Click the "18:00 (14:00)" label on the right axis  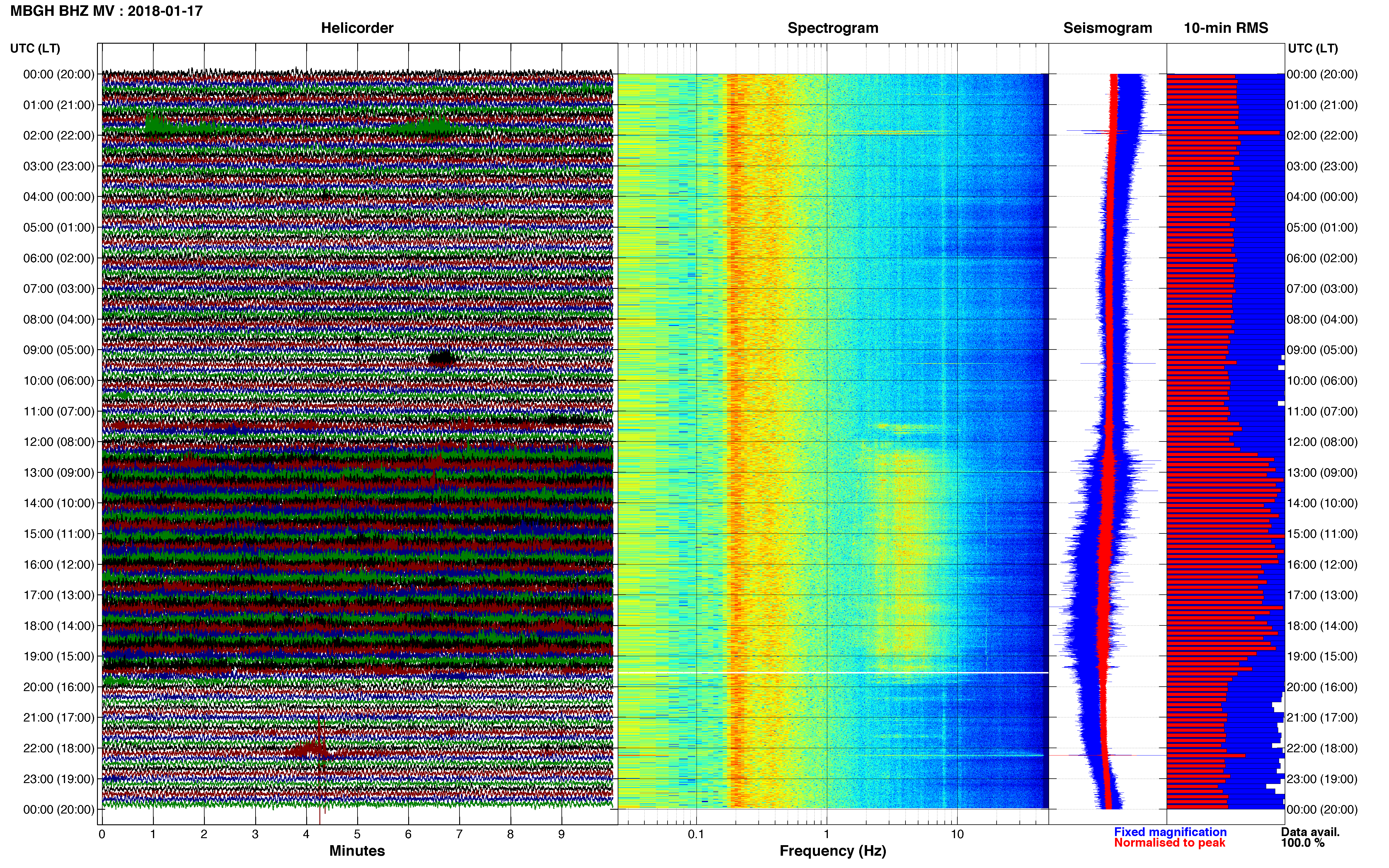[1322, 626]
